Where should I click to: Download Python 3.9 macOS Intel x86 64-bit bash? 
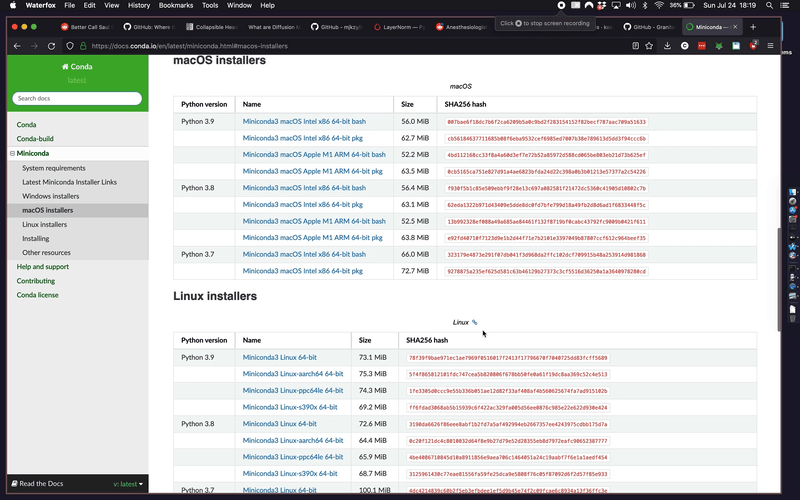click(x=304, y=121)
